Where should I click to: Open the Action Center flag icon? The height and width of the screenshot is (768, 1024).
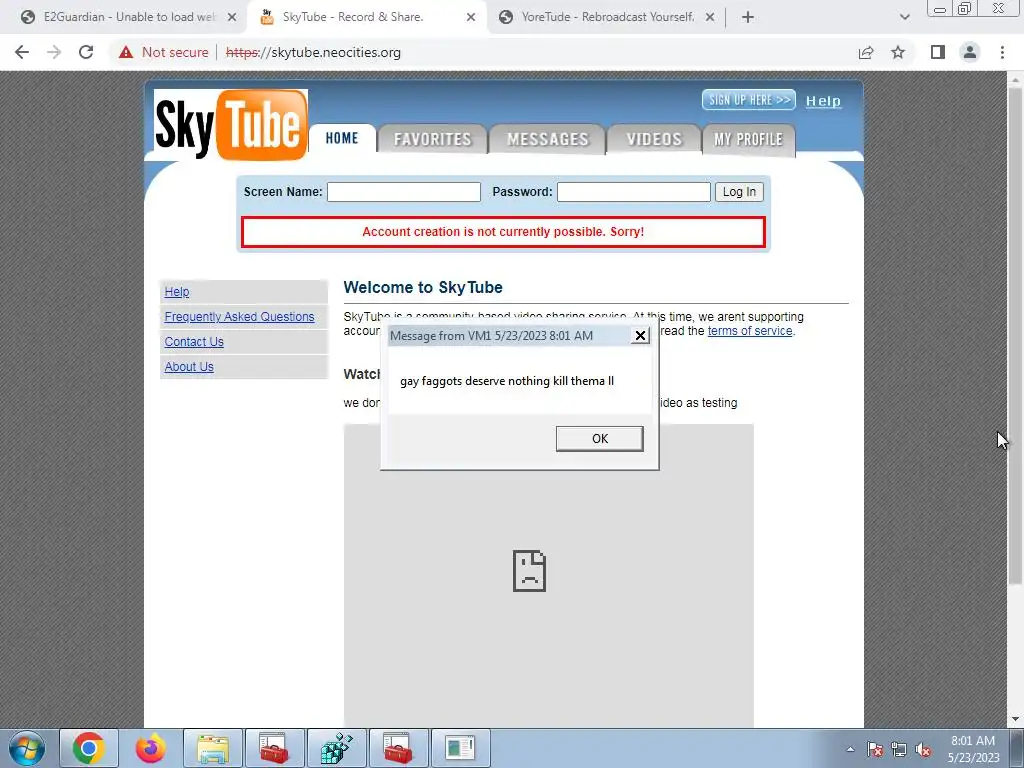[874, 749]
